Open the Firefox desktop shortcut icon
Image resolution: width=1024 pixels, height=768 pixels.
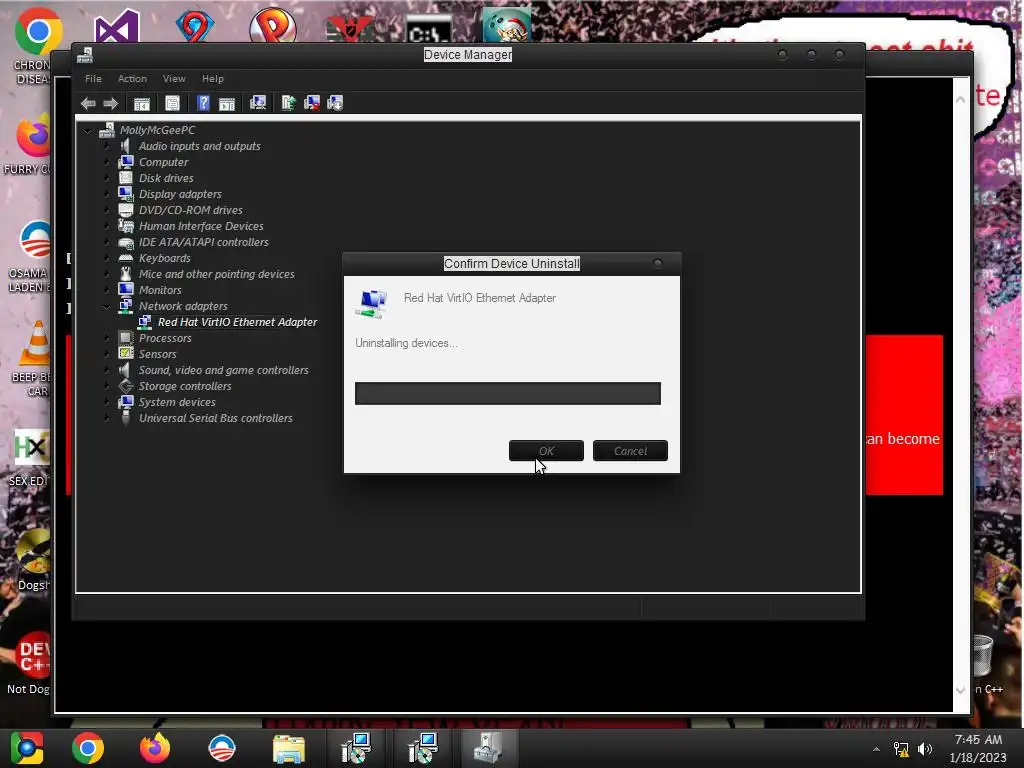pos(34,135)
